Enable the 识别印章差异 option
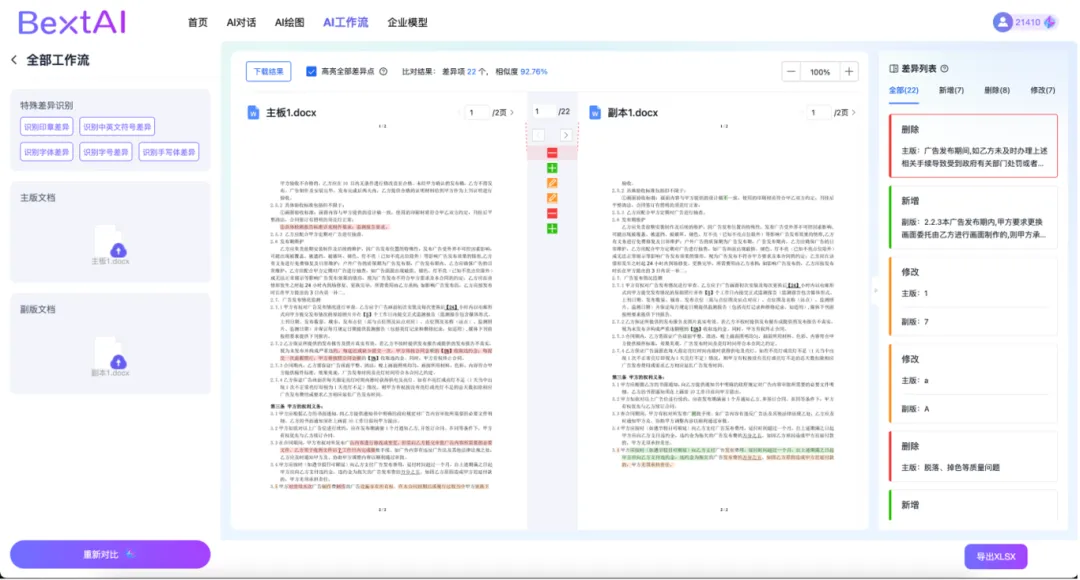 pyautogui.click(x=46, y=127)
